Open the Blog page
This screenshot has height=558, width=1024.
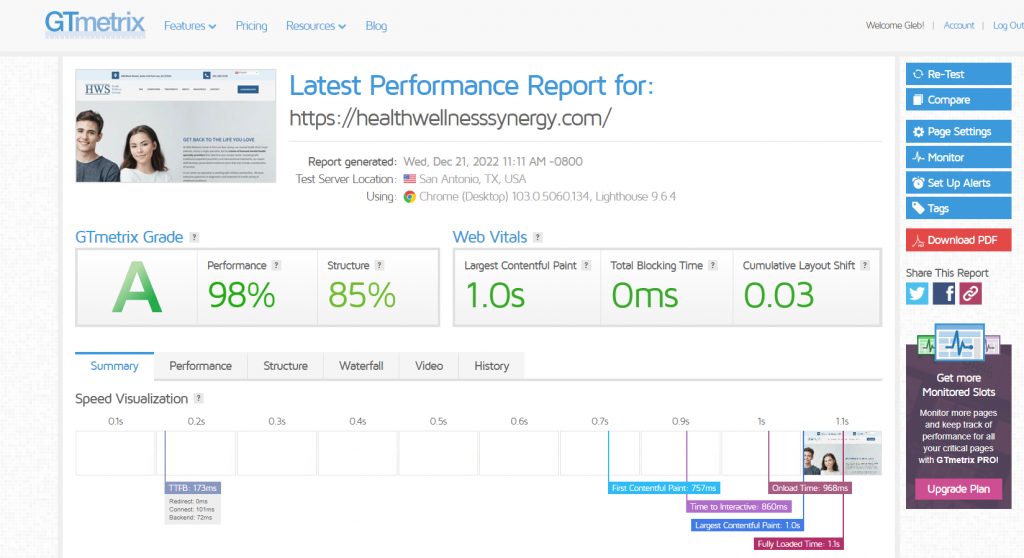(x=376, y=26)
